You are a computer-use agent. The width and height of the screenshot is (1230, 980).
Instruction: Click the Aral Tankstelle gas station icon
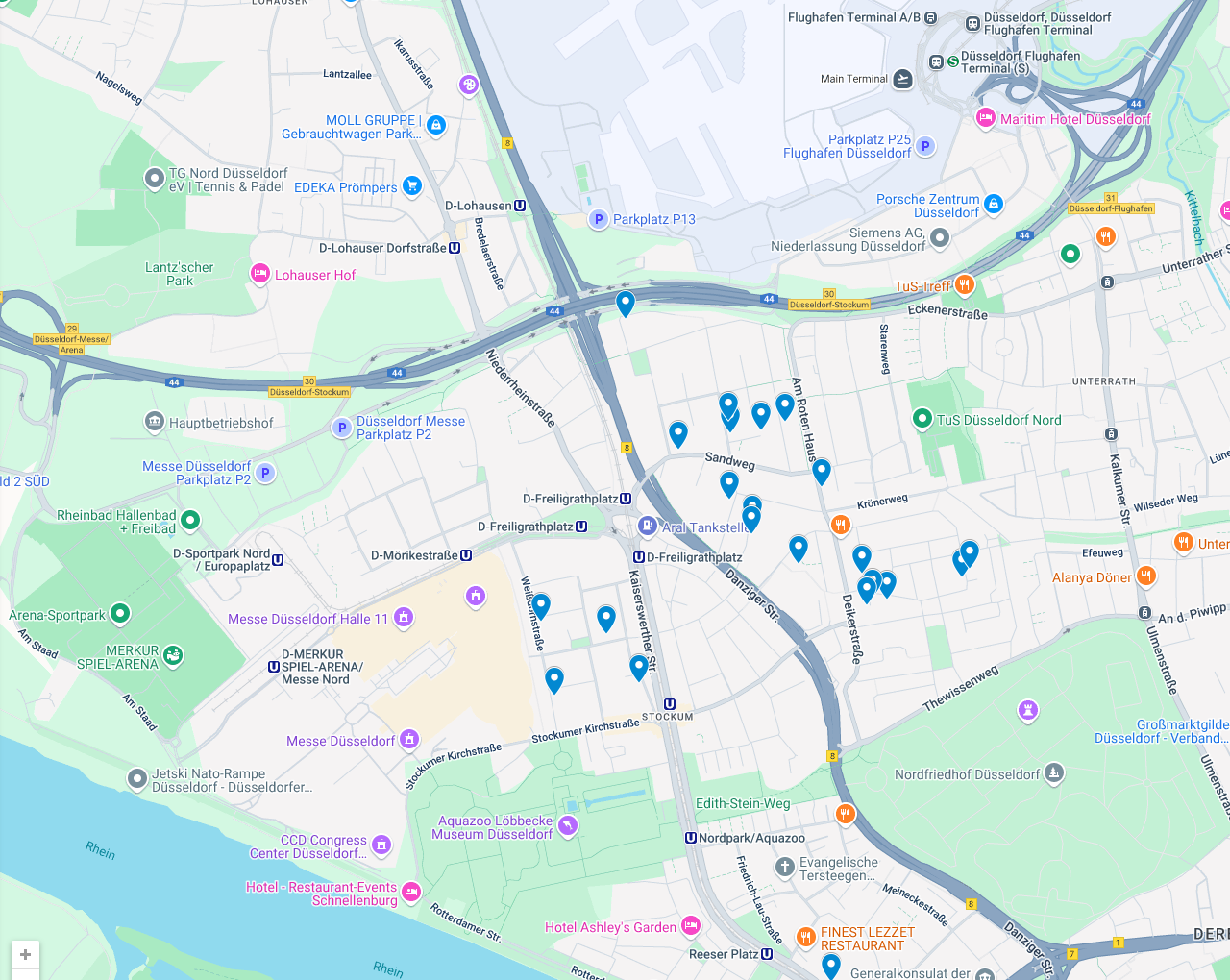[x=648, y=527]
